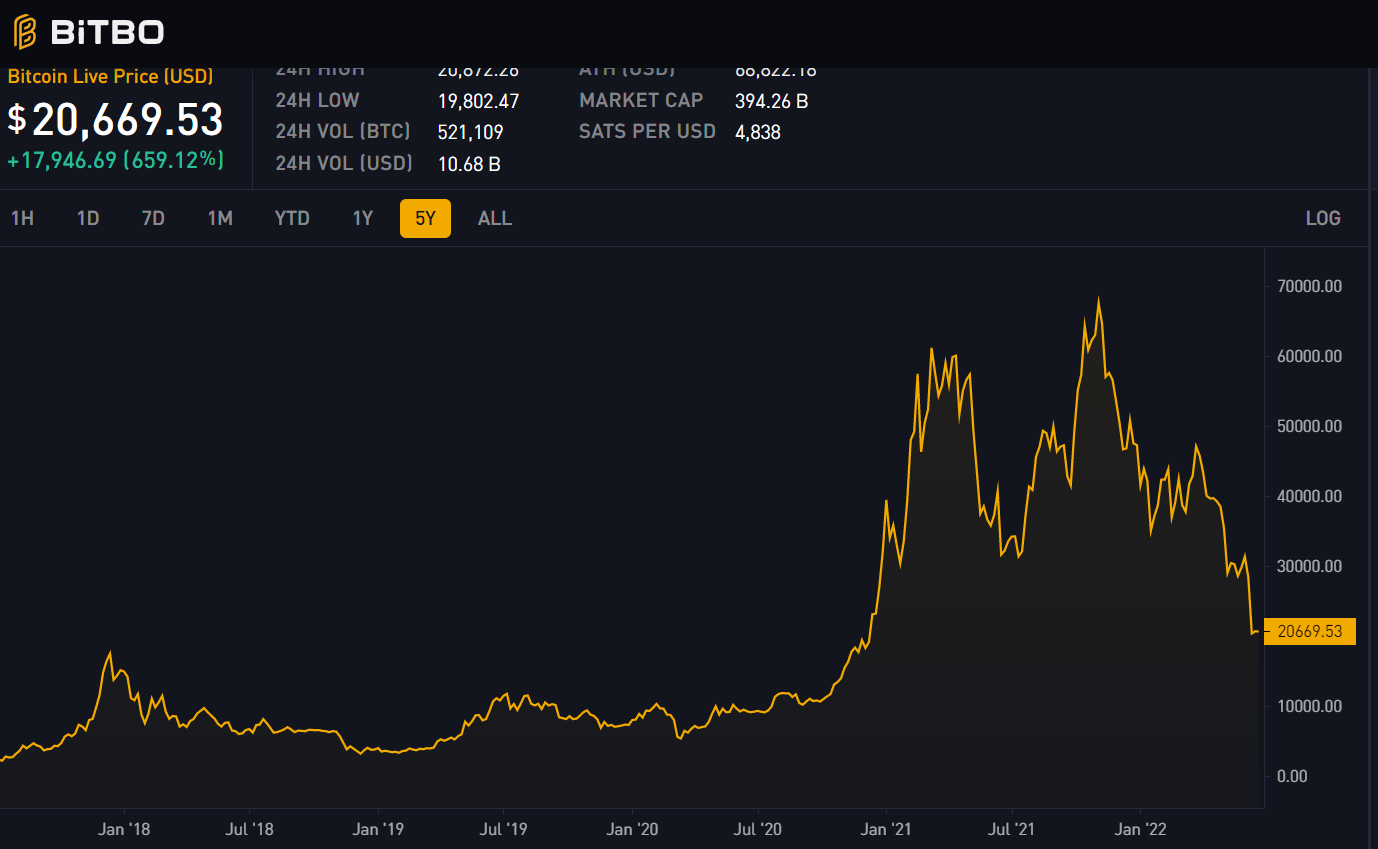Click the Jul '21 date axis label
This screenshot has height=849, width=1378.
1011,829
